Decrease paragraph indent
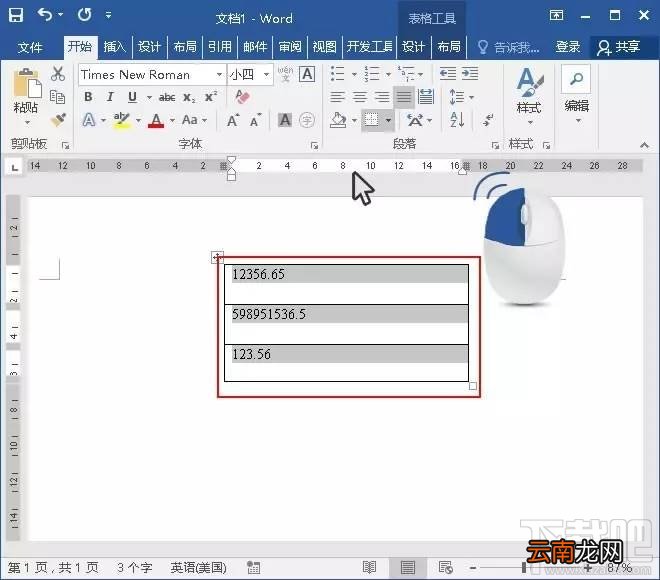 (x=447, y=74)
